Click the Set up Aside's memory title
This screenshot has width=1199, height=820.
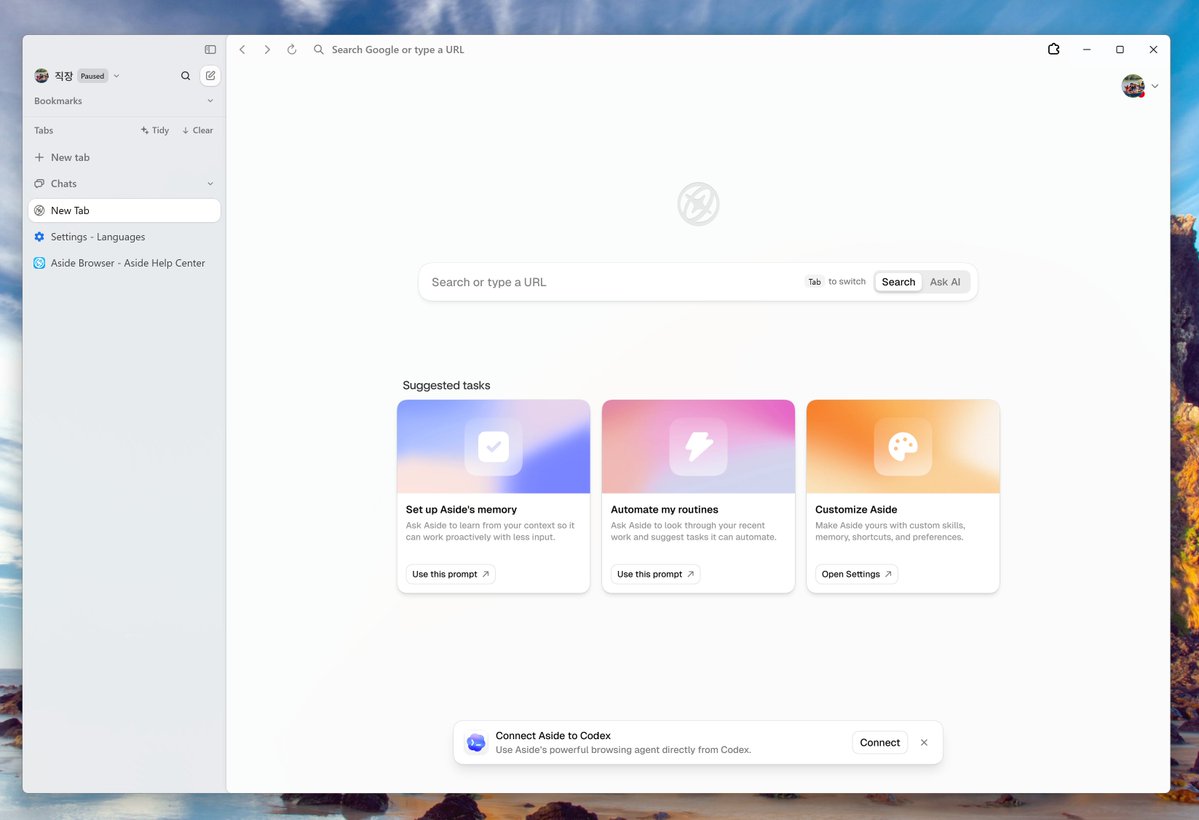click(x=461, y=509)
